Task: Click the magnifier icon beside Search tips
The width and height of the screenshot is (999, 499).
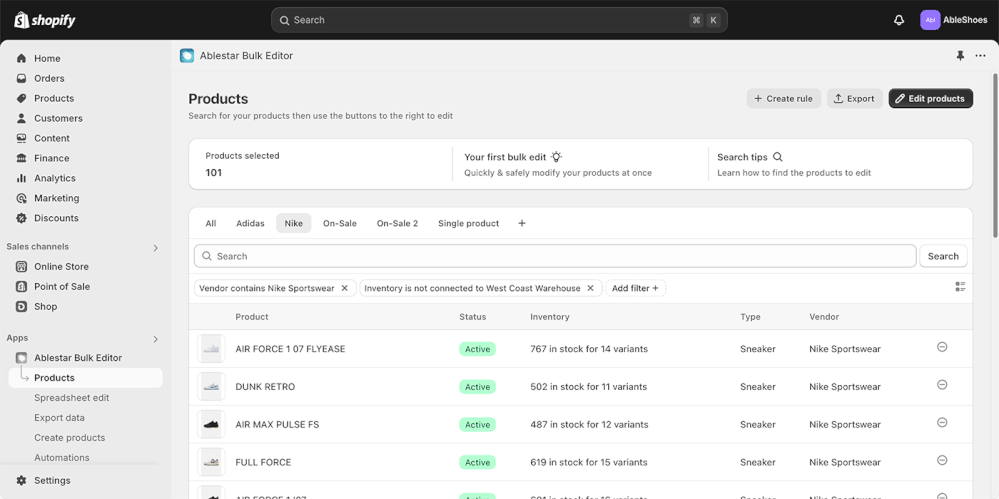Action: click(777, 157)
